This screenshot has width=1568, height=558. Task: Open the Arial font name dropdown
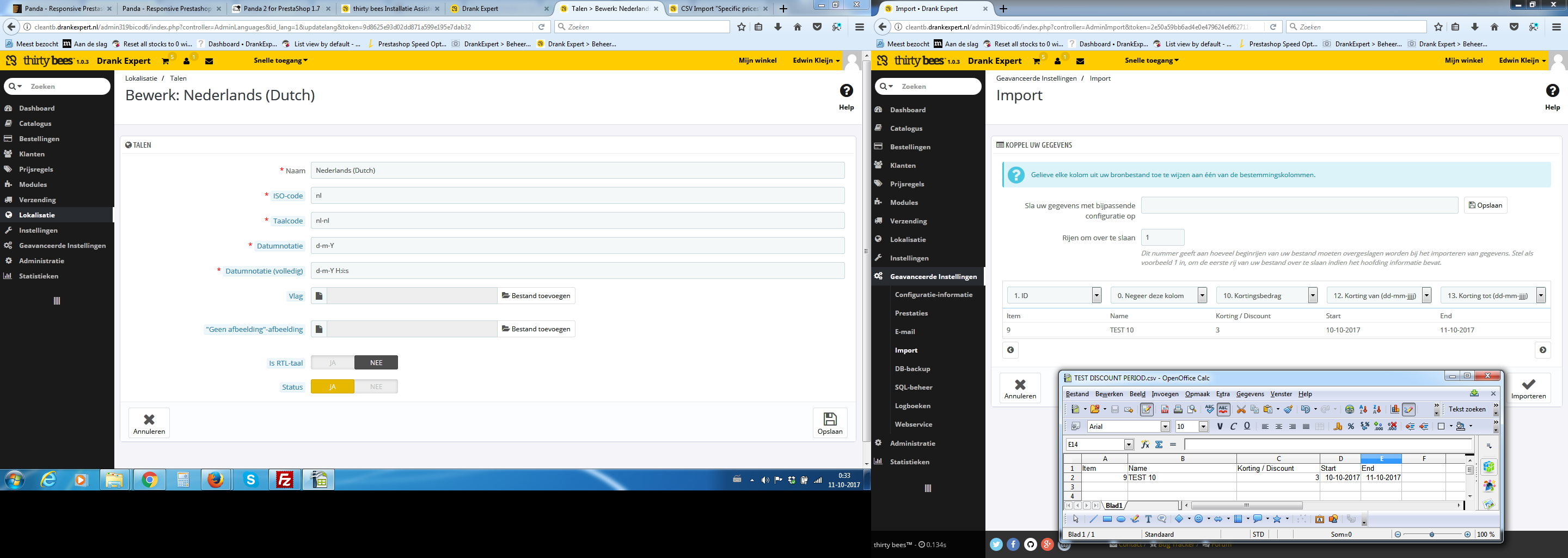tap(1165, 427)
